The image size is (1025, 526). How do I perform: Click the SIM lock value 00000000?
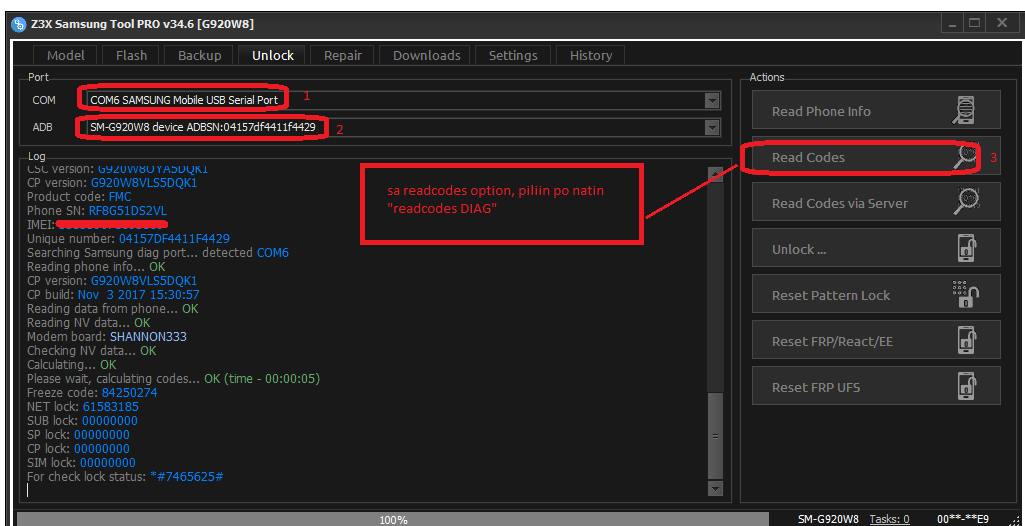coord(107,463)
